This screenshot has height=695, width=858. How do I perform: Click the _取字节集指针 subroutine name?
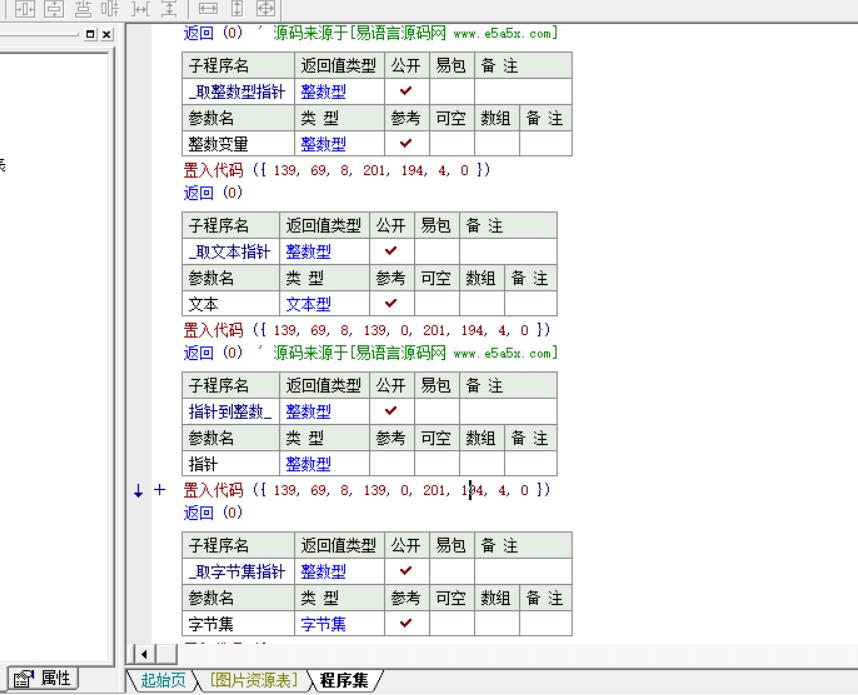point(238,572)
